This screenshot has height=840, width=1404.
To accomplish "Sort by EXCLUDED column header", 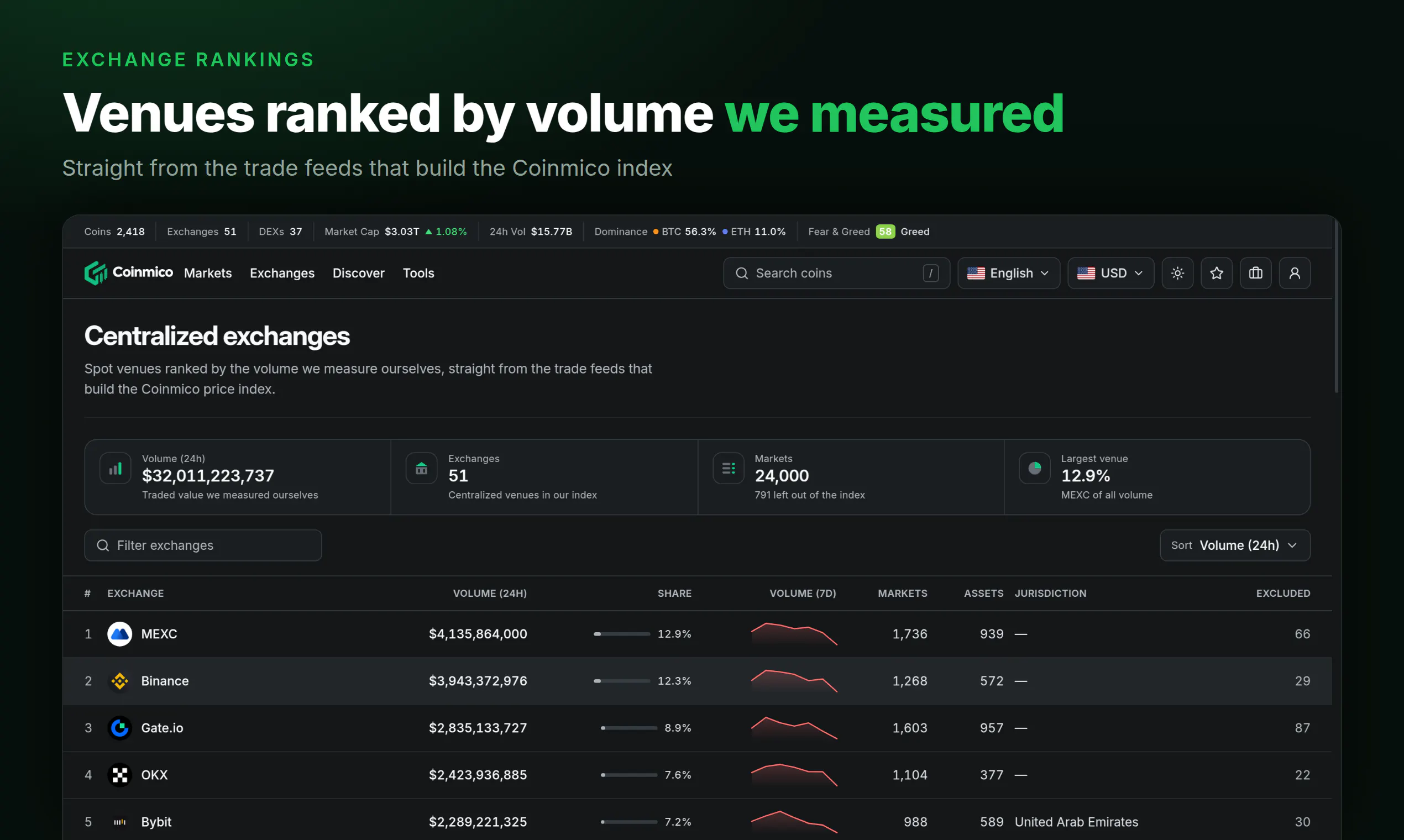I will [x=1283, y=593].
